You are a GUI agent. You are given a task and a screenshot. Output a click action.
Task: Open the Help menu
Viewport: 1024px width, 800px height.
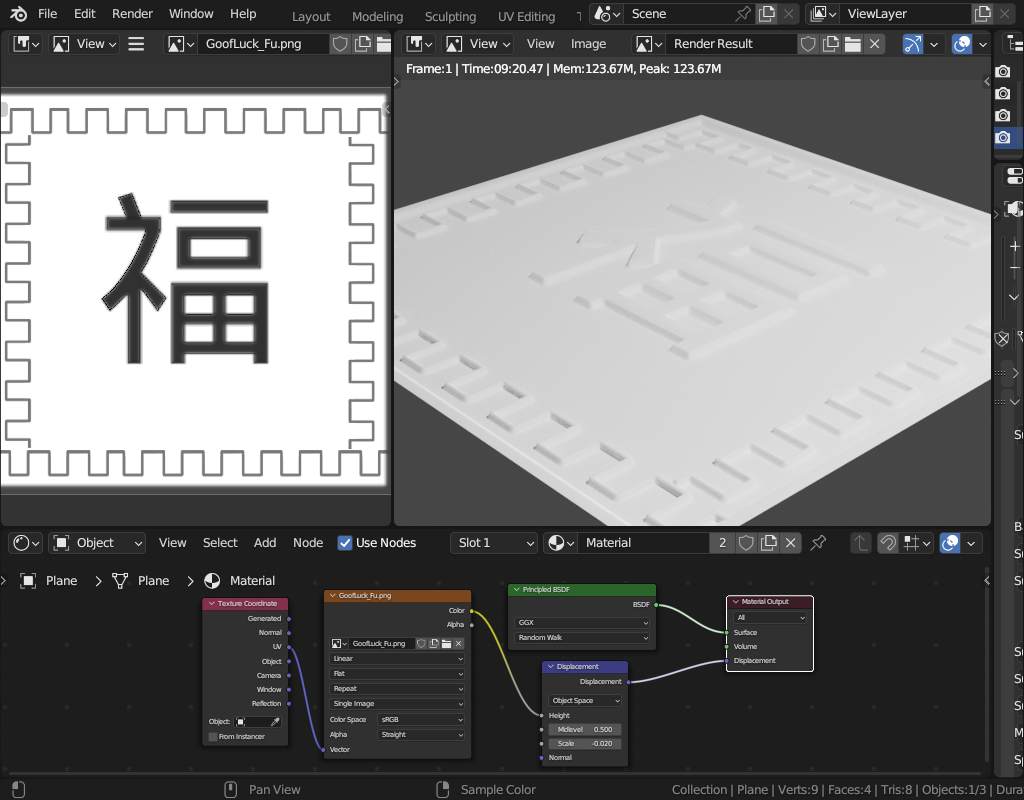pos(243,13)
